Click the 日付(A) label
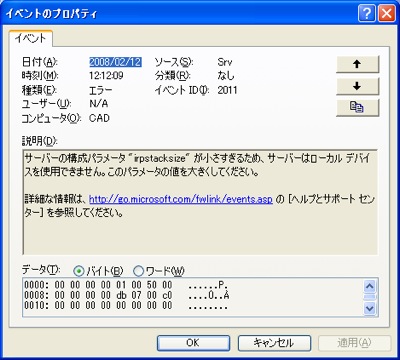Viewport: 400px width, 360px height. coord(40,62)
